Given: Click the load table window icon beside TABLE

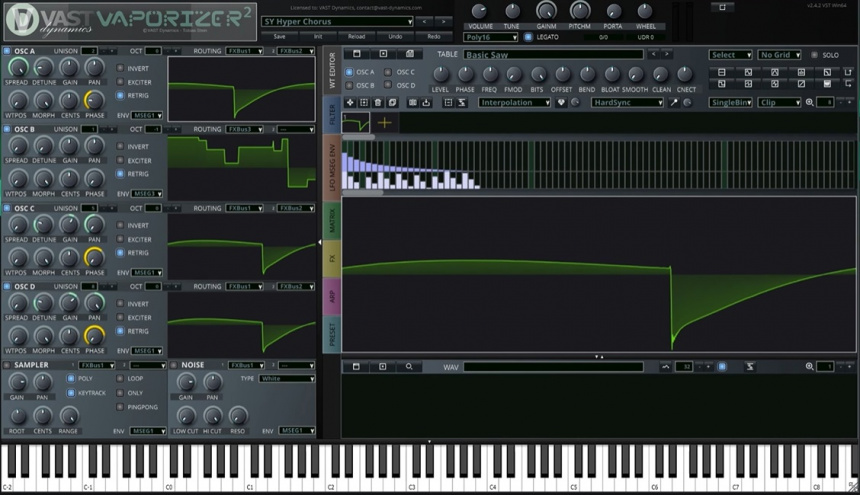Looking at the screenshot, I should [x=357, y=54].
